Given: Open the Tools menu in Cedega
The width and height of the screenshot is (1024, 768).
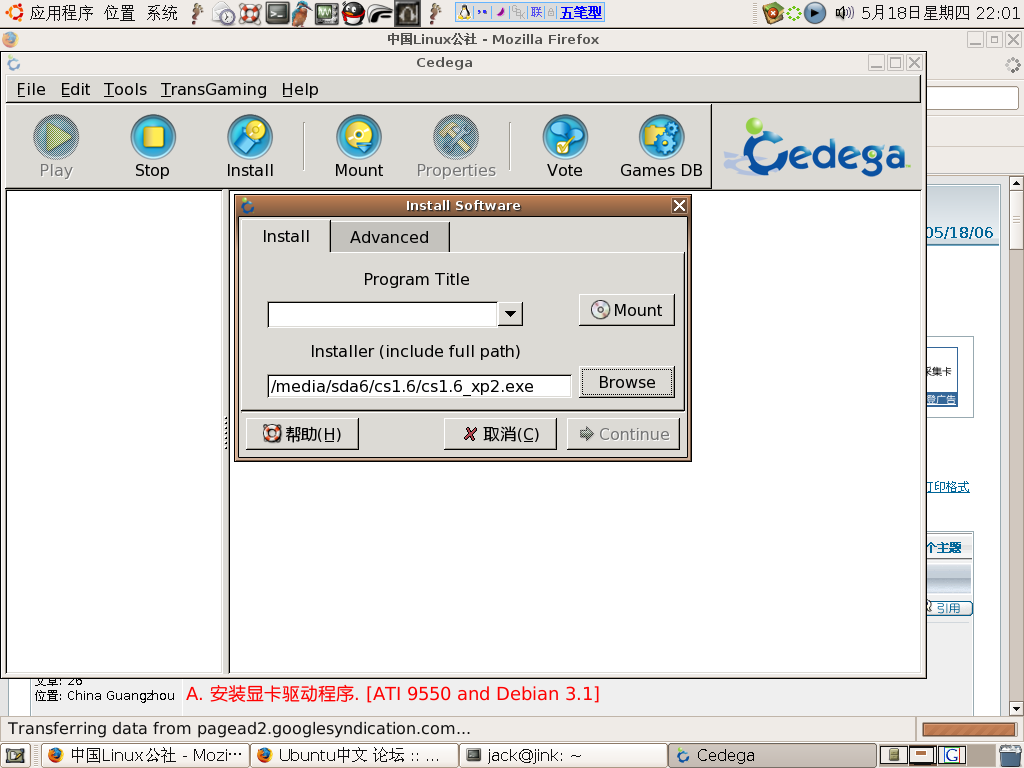Looking at the screenshot, I should [x=125, y=89].
